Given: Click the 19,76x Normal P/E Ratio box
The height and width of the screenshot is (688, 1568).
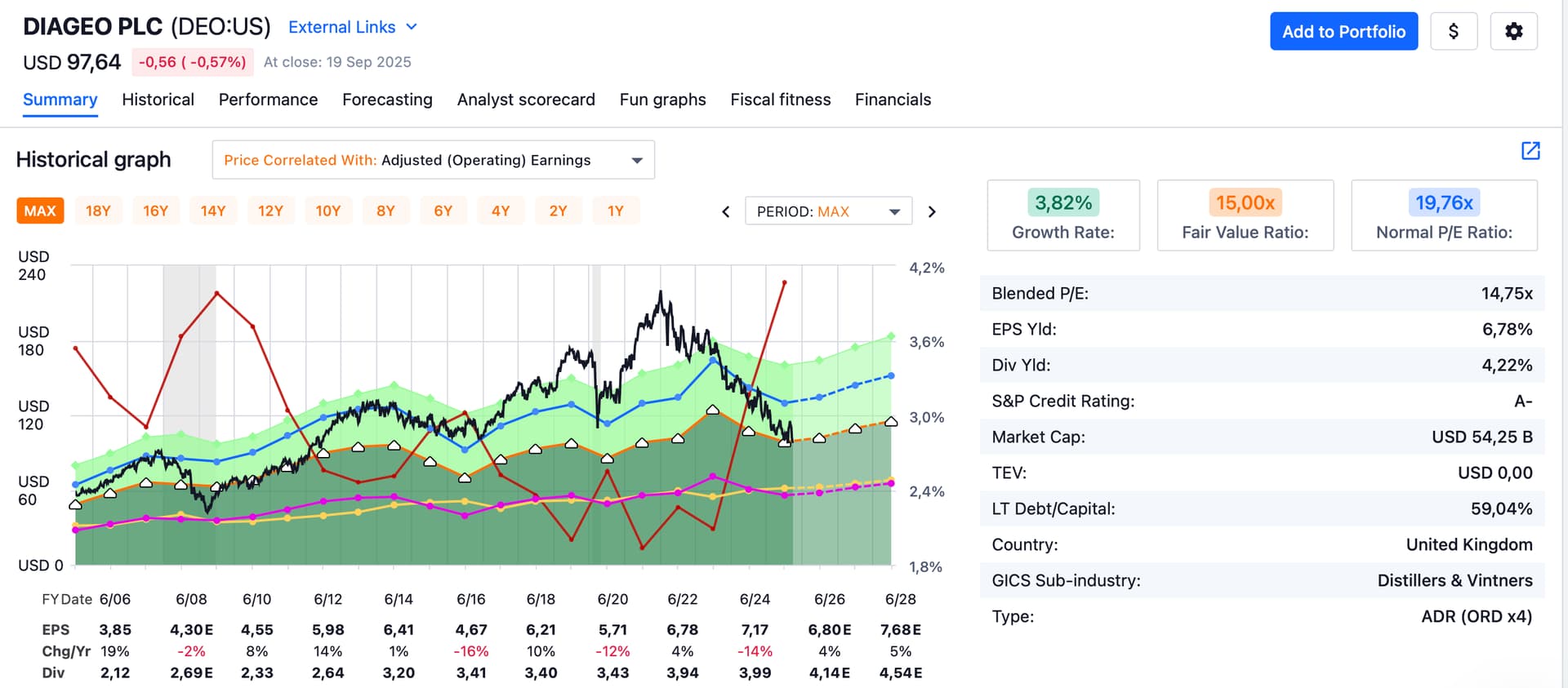Looking at the screenshot, I should click(1444, 215).
